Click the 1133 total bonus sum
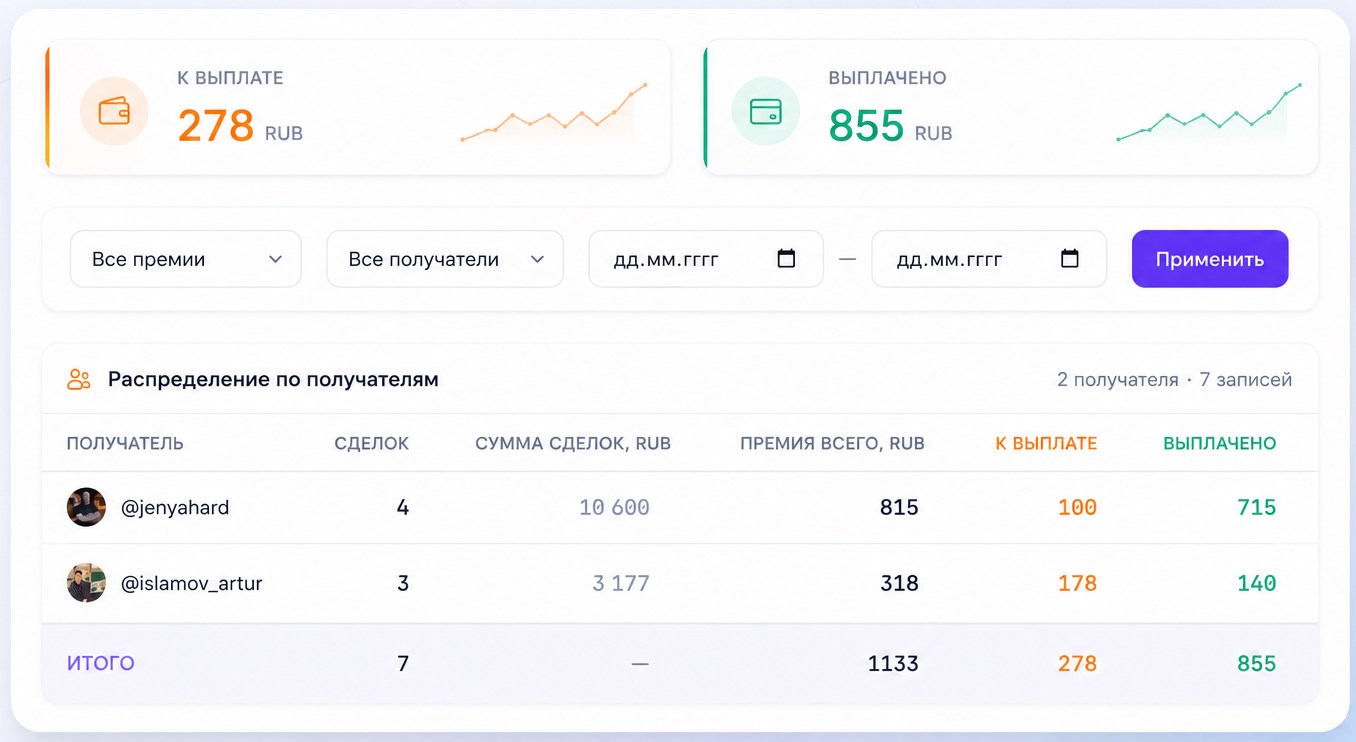Image resolution: width=1356 pixels, height=742 pixels. [x=893, y=663]
